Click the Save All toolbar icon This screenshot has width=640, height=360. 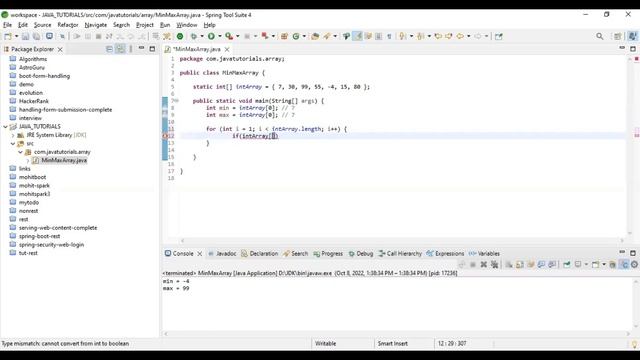(x=36, y=36)
